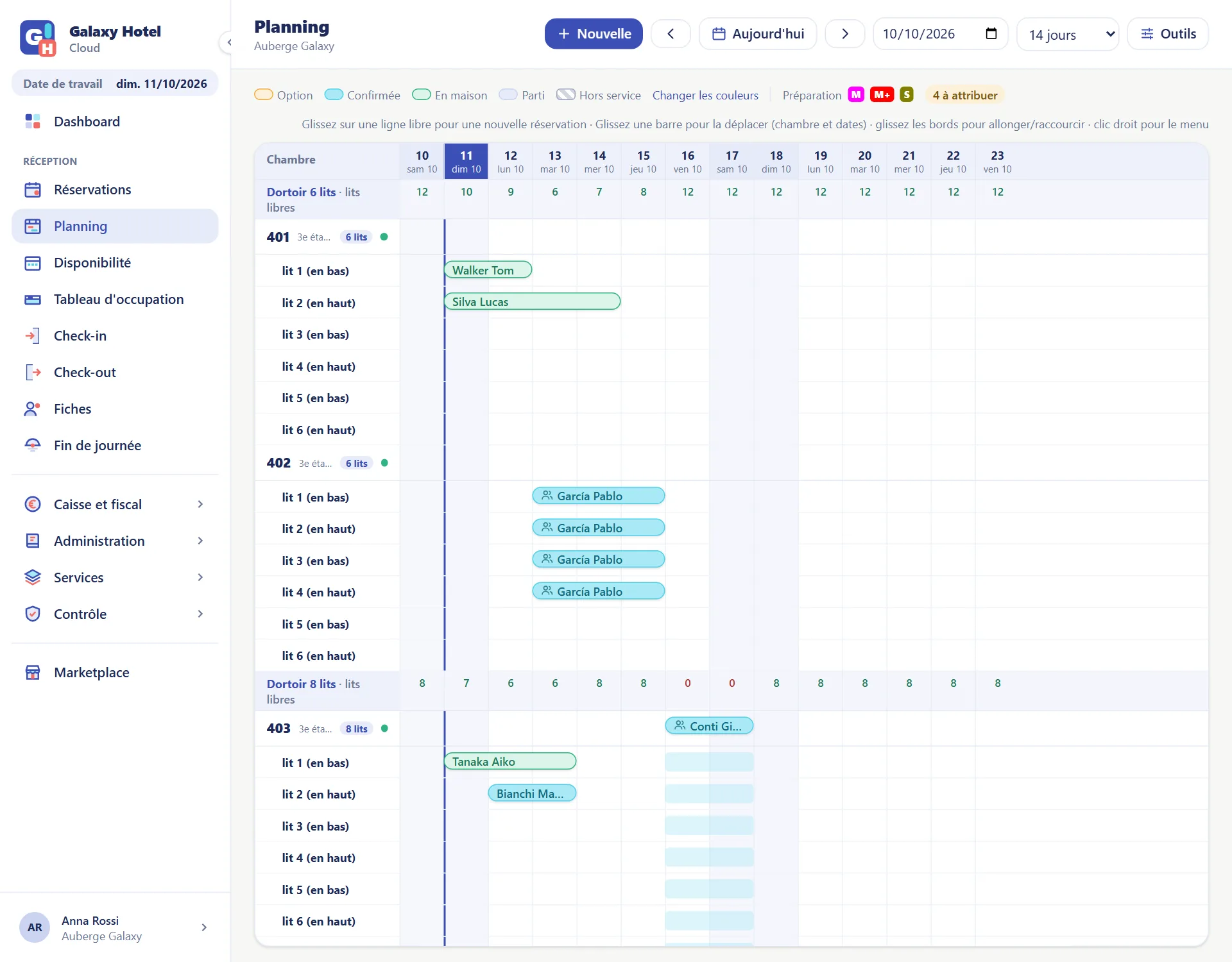
Task: Open the Outils tools menu
Action: (x=1168, y=33)
